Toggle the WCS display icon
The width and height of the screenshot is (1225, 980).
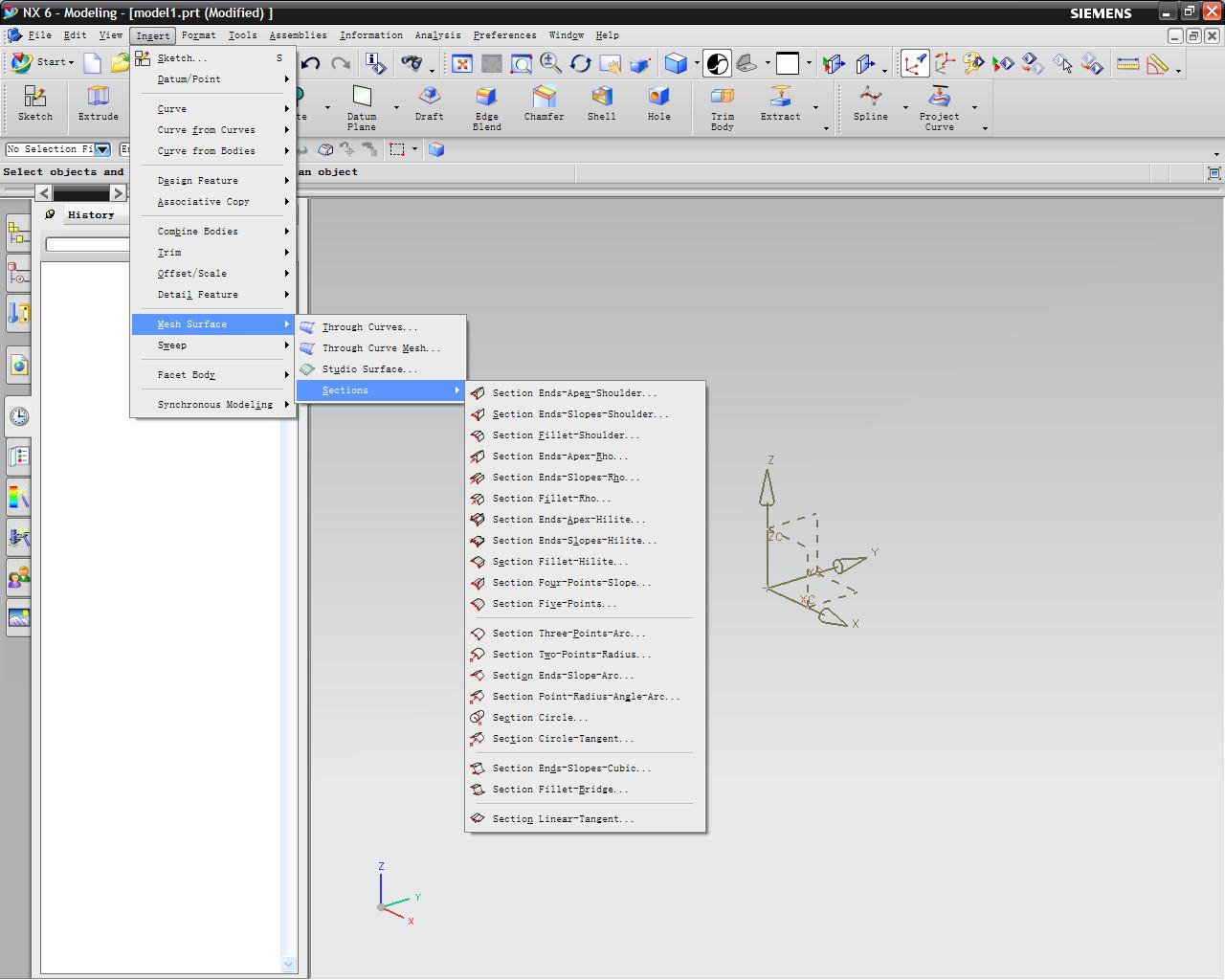pos(914,63)
